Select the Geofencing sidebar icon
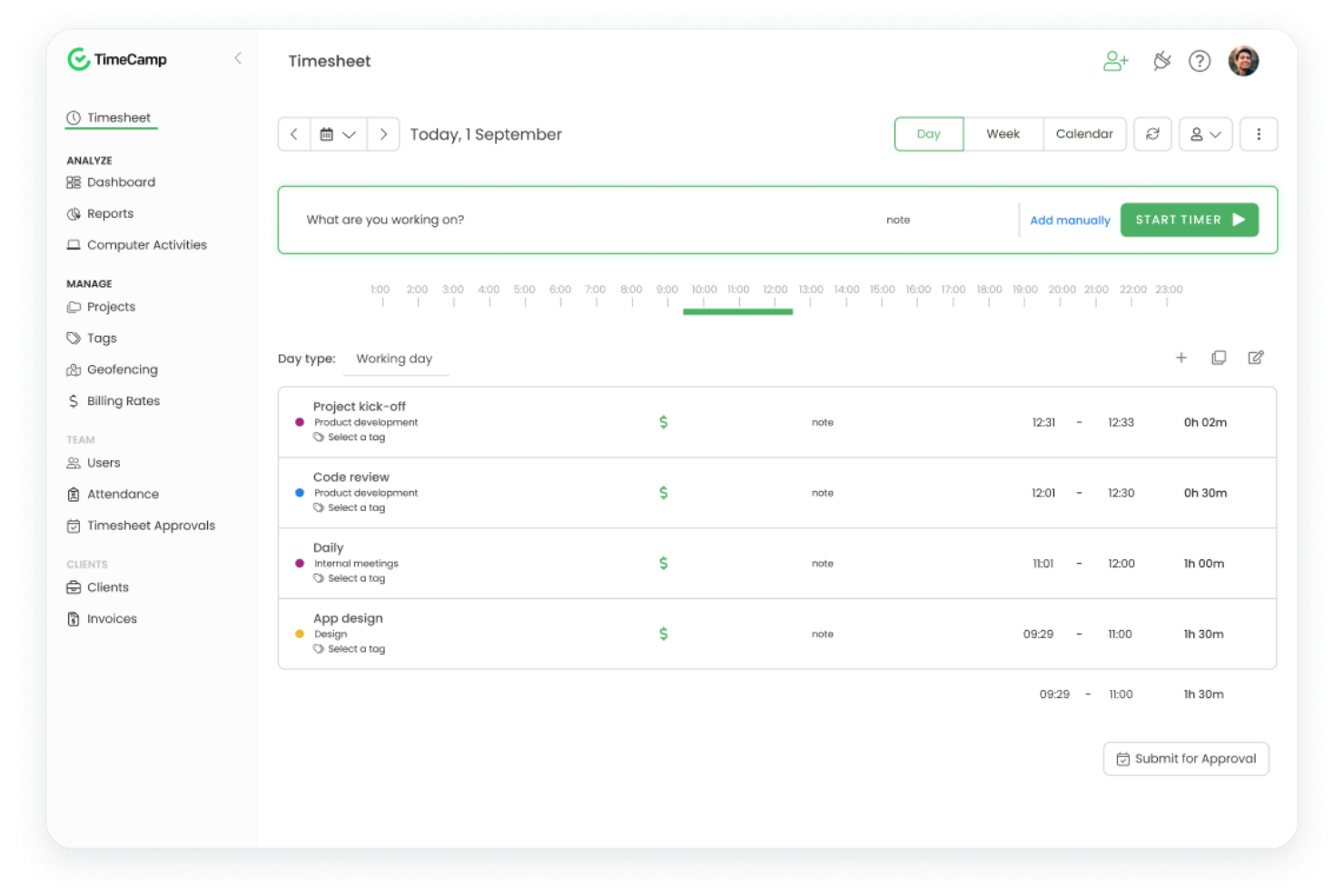 coord(74,369)
